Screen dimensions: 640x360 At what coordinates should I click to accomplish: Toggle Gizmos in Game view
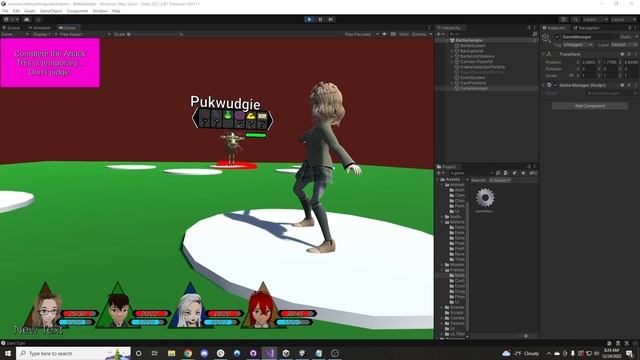(419, 34)
